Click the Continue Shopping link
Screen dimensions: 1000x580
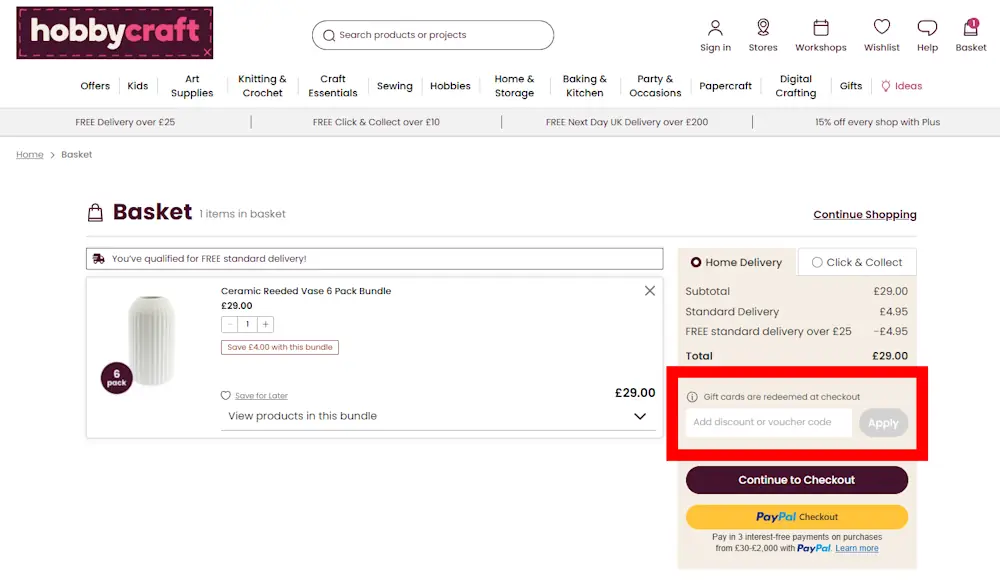click(x=864, y=214)
